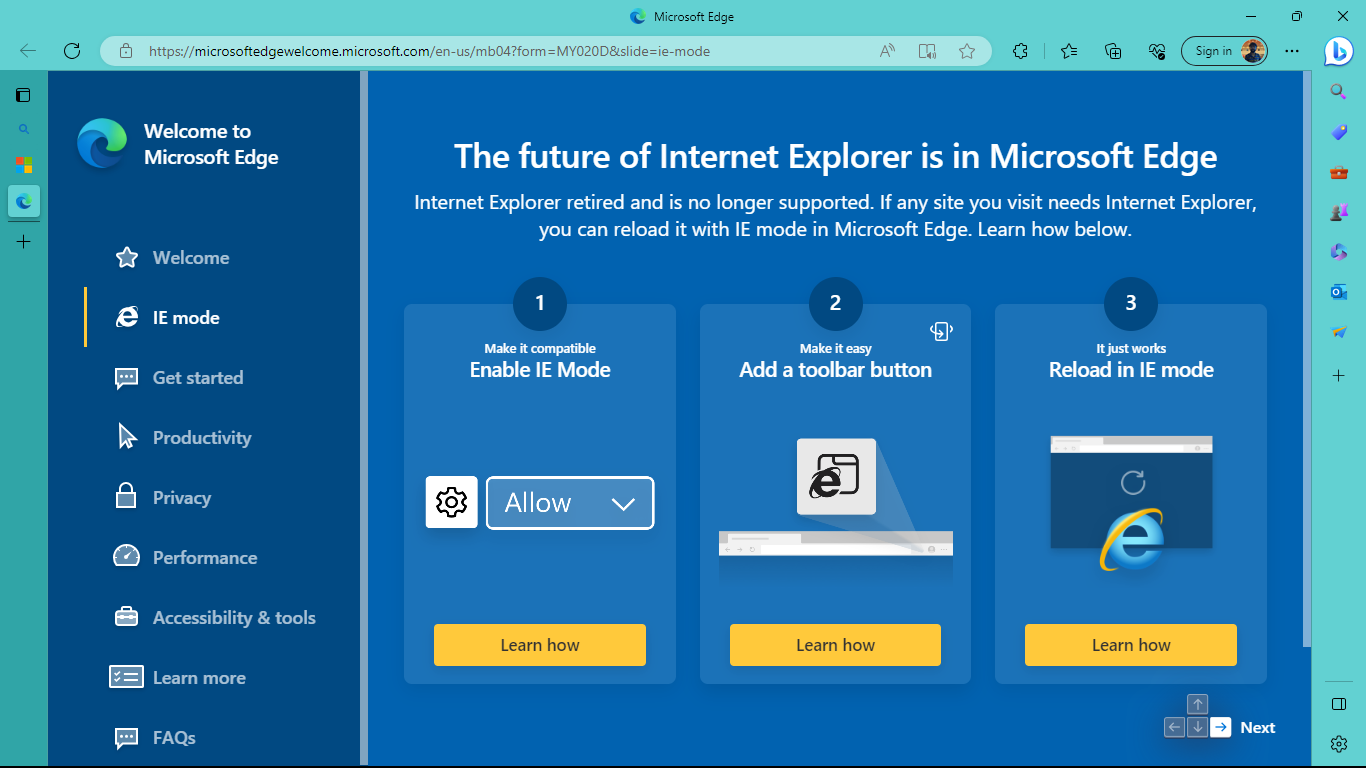Image resolution: width=1366 pixels, height=768 pixels.
Task: Open Productivity in the left navigation
Action: tap(202, 438)
